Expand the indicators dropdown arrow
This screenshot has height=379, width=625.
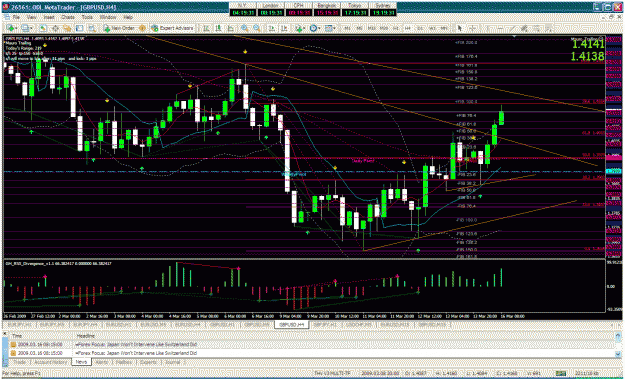[305, 28]
